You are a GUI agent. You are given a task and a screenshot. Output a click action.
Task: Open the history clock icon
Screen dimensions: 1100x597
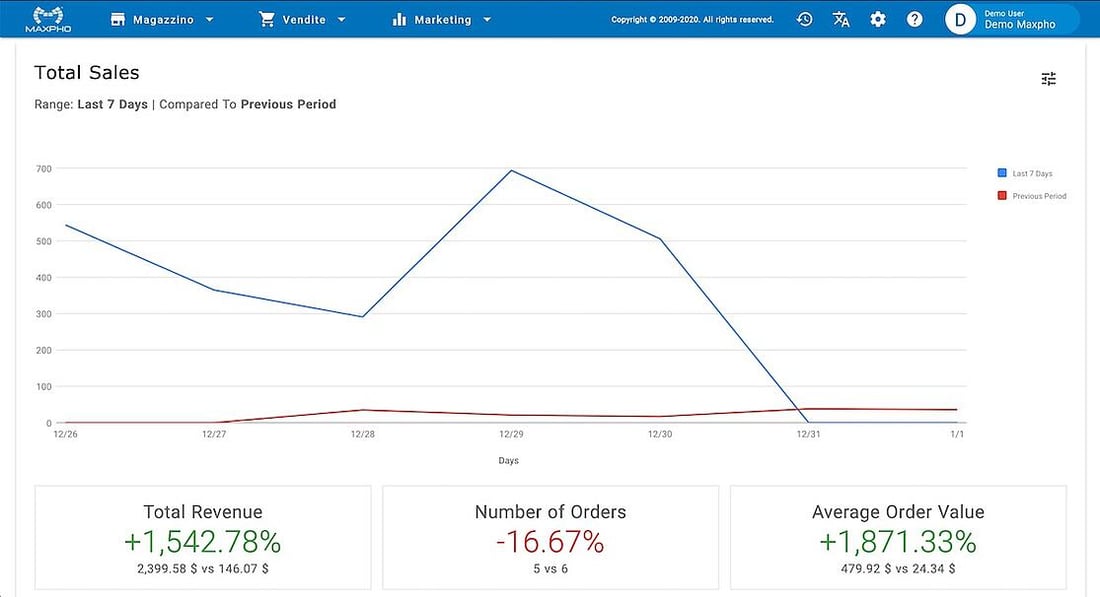805,20
